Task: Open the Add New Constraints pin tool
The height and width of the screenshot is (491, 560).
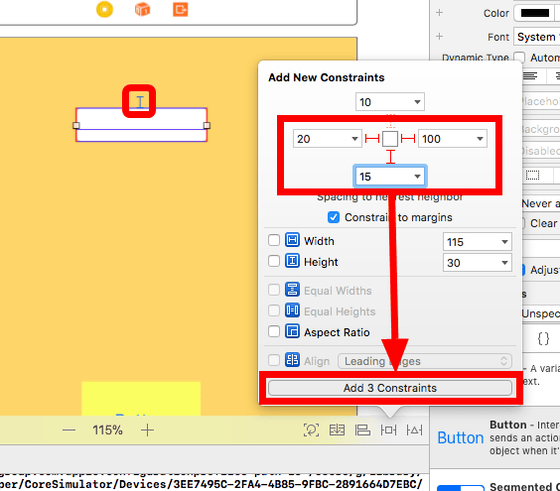Action: [388, 430]
